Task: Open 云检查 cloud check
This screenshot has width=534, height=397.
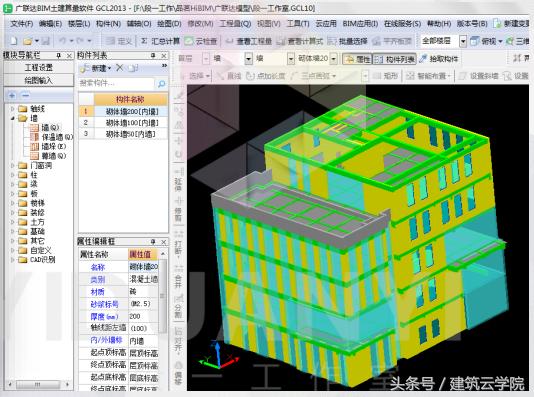Action: (201, 41)
